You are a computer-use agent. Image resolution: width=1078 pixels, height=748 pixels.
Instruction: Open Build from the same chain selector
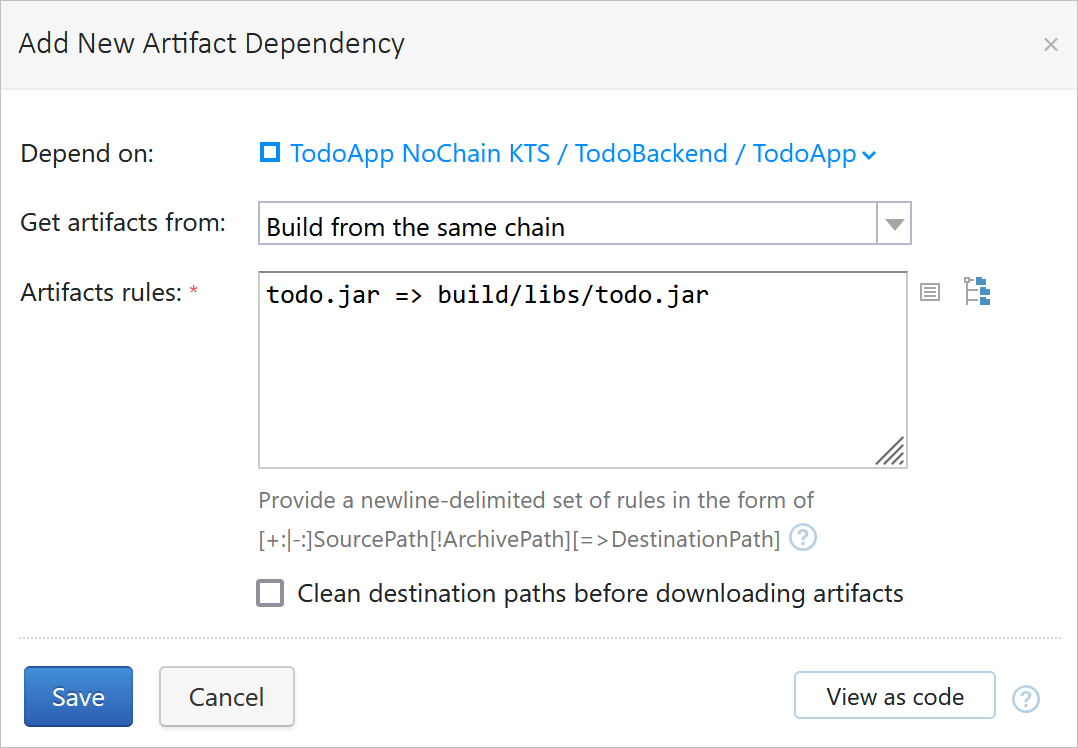pyautogui.click(x=584, y=223)
